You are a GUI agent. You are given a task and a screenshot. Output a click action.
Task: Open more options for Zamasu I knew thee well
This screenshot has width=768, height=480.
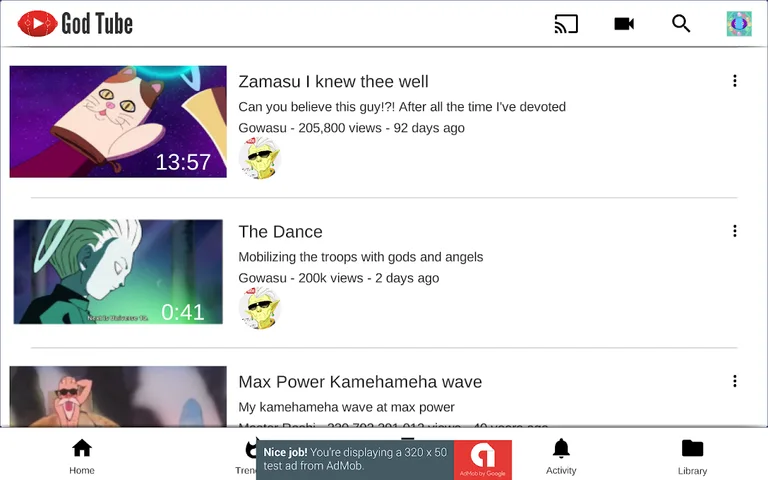pos(735,81)
